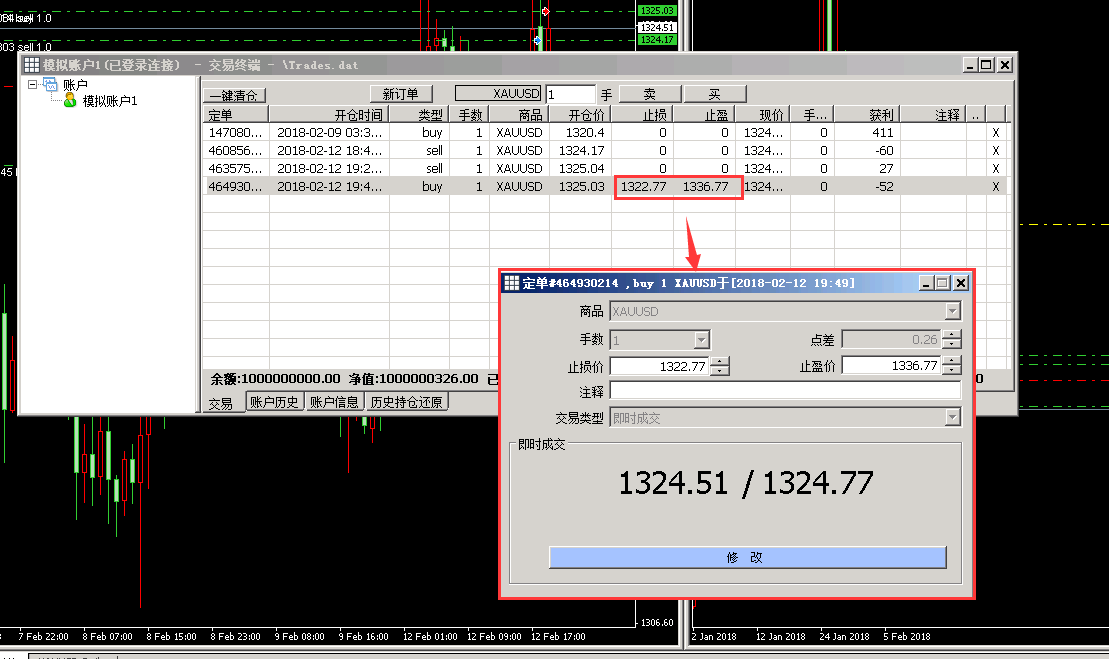Decrease the 止盈价 value with down arrow
The width and height of the screenshot is (1109, 659).
951,371
